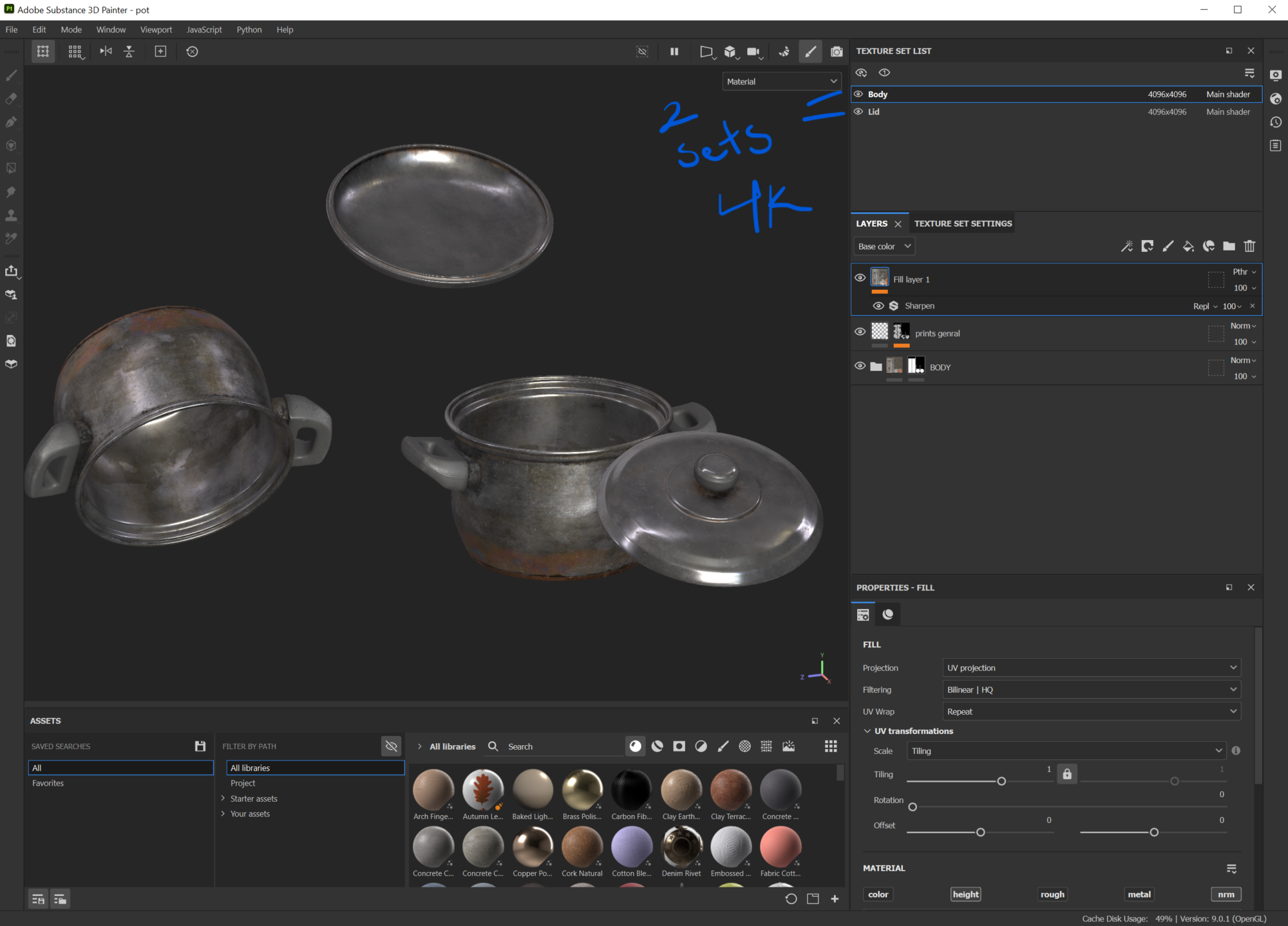Open the UV projection dropdown

click(x=1091, y=668)
